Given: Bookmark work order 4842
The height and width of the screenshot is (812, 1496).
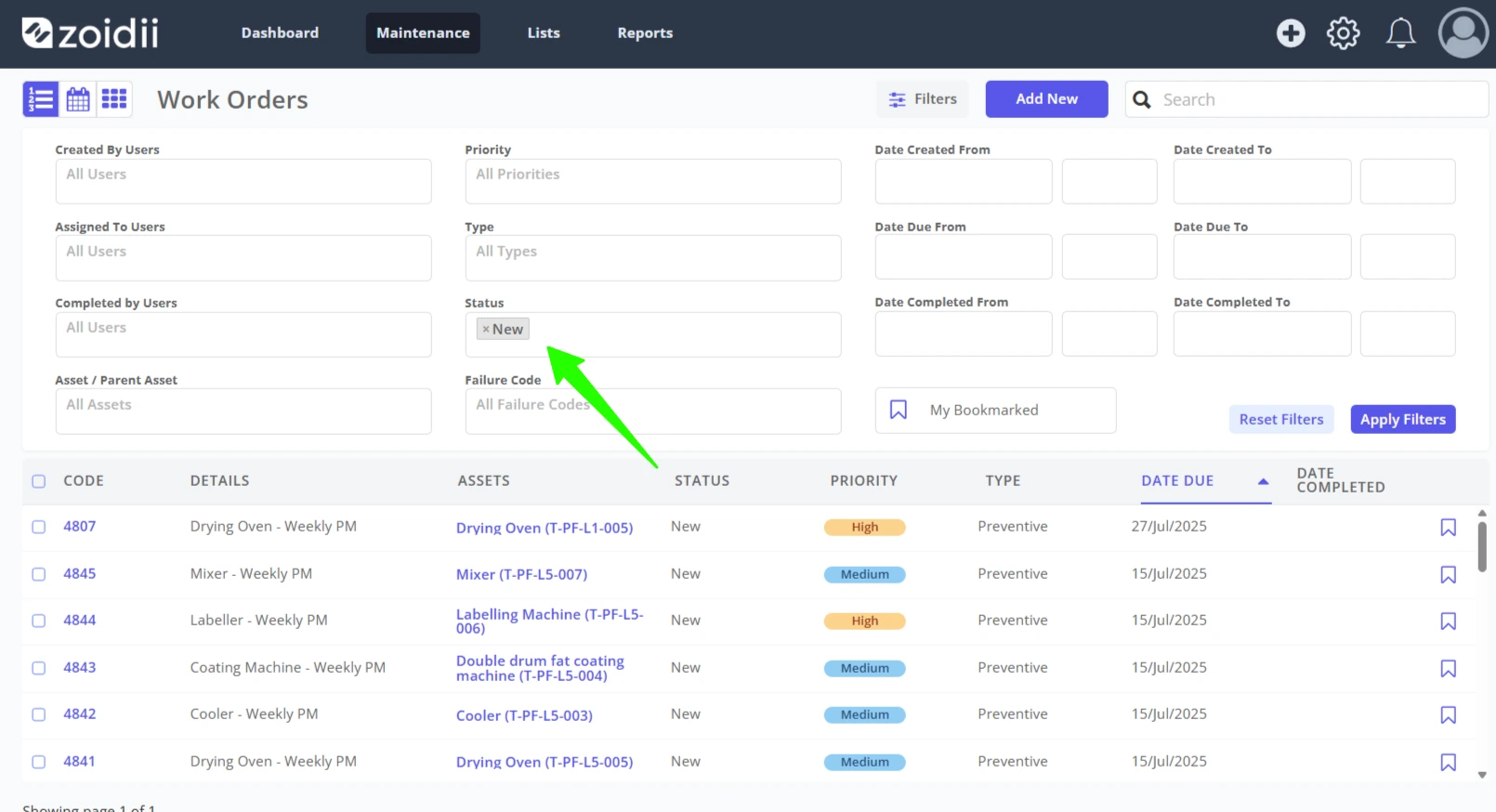Looking at the screenshot, I should point(1448,715).
